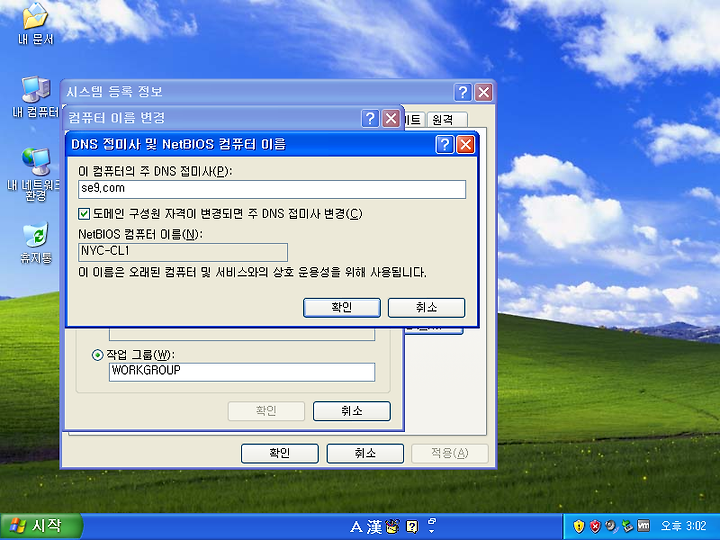Image resolution: width=720 pixels, height=540 pixels.
Task: Open the IME tools pad icon
Action: 393,526
